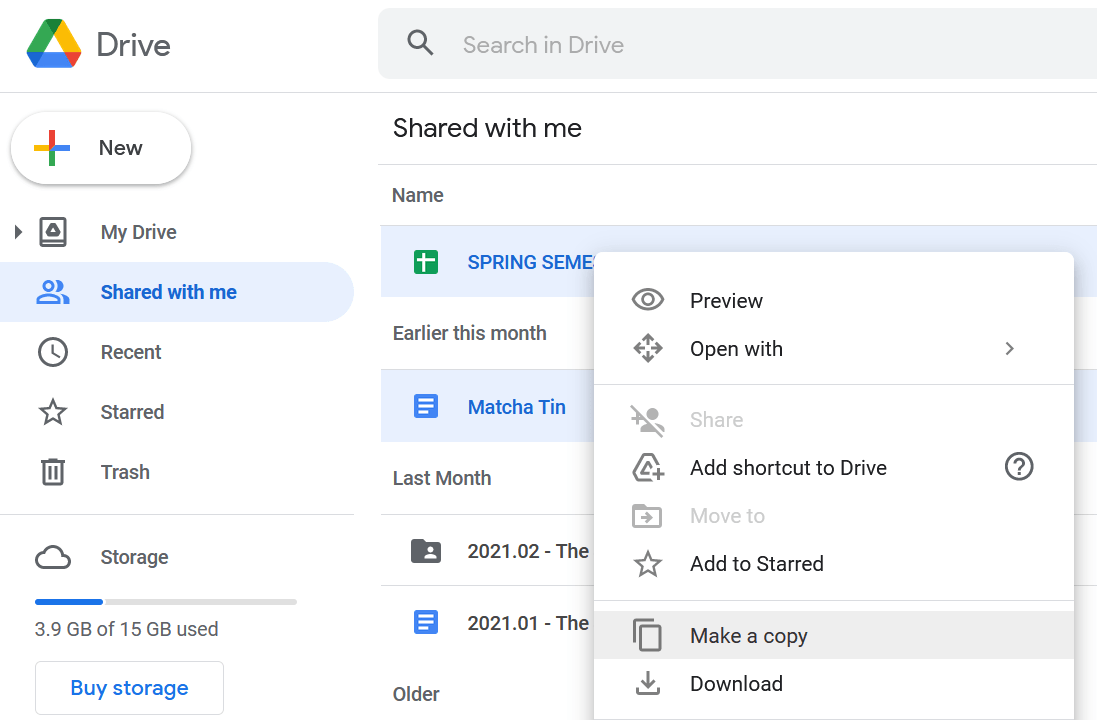Open the Storage label
1097x720 pixels.
(x=134, y=557)
